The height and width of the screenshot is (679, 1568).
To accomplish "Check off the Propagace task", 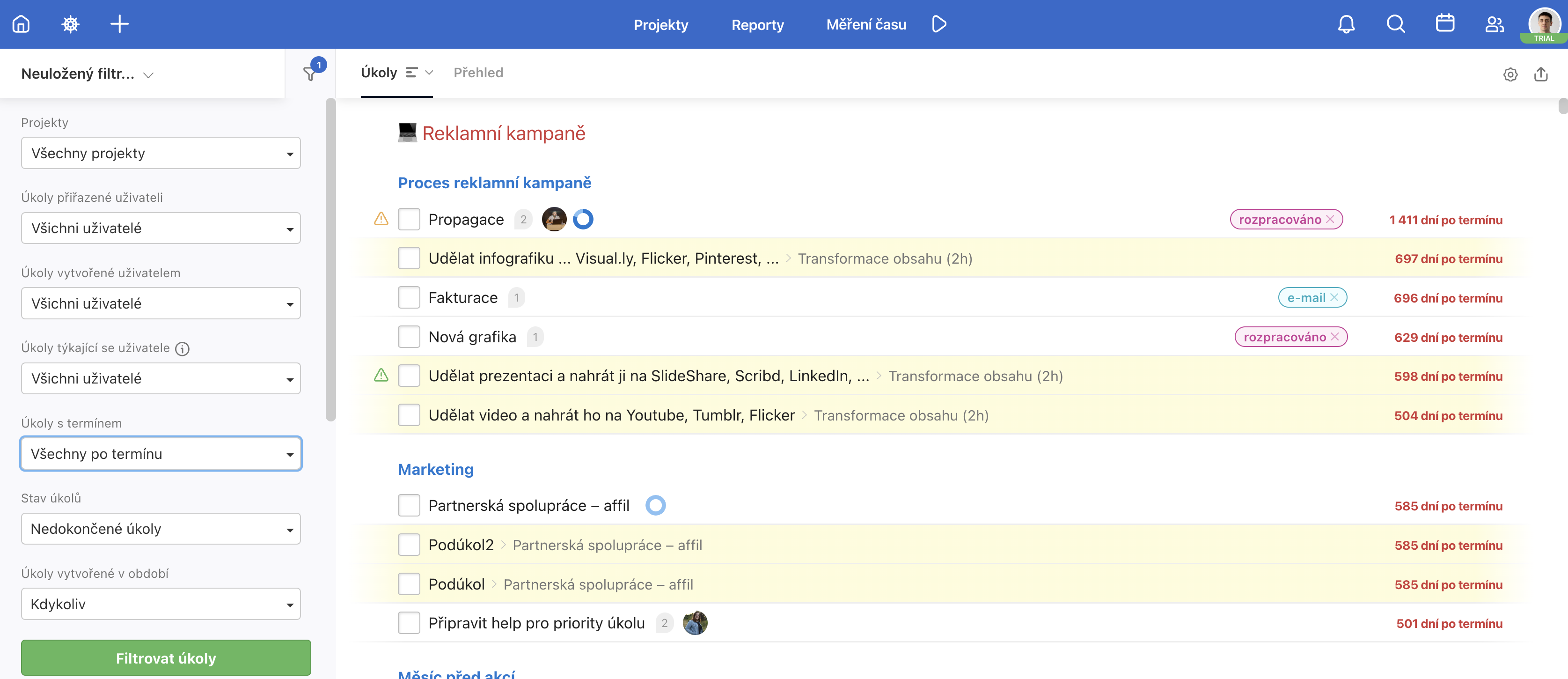I will click(409, 219).
